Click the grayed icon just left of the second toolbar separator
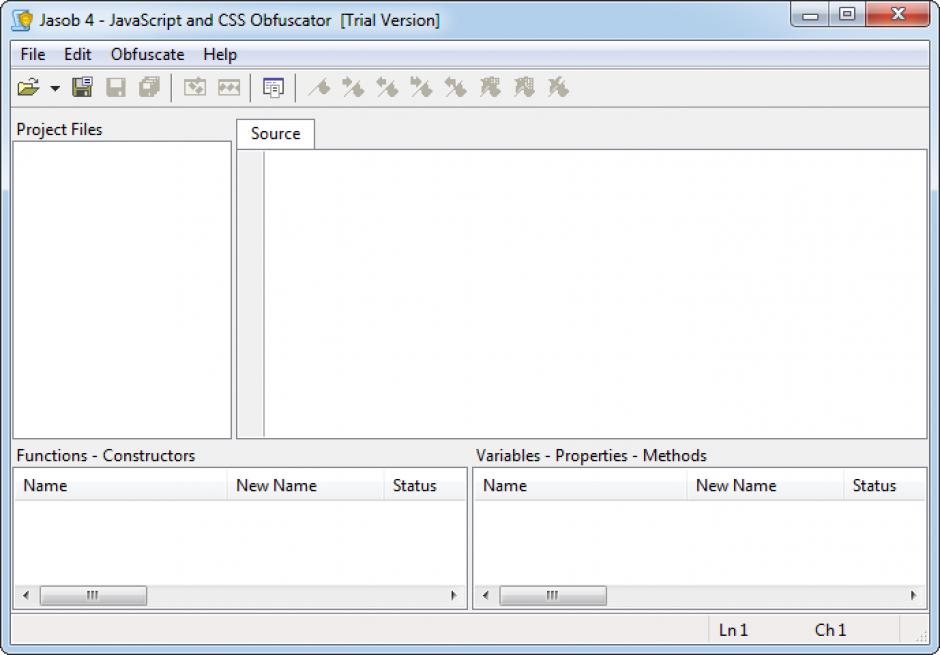The height and width of the screenshot is (655, 940). [x=229, y=87]
